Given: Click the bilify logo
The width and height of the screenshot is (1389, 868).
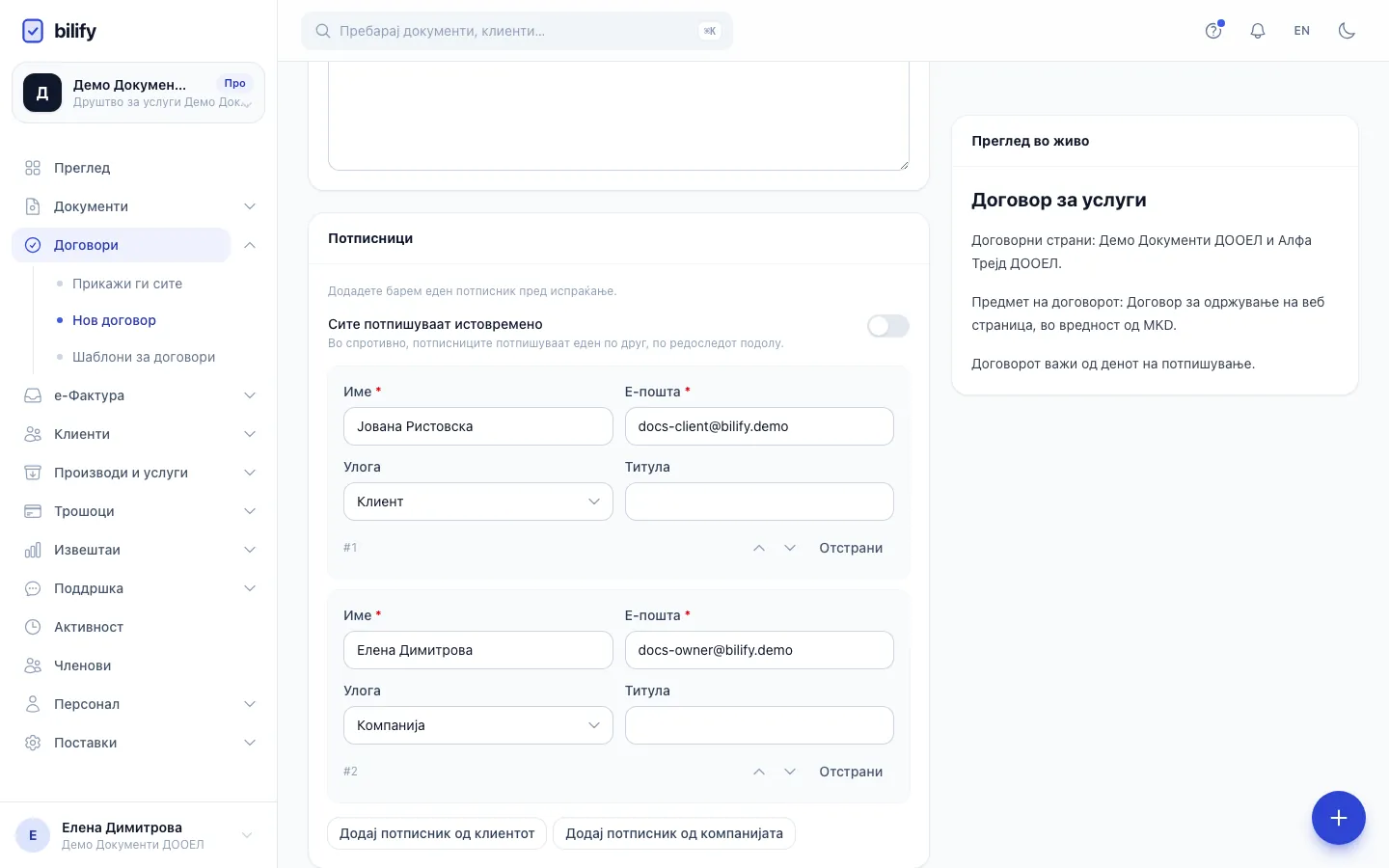Looking at the screenshot, I should click(60, 31).
